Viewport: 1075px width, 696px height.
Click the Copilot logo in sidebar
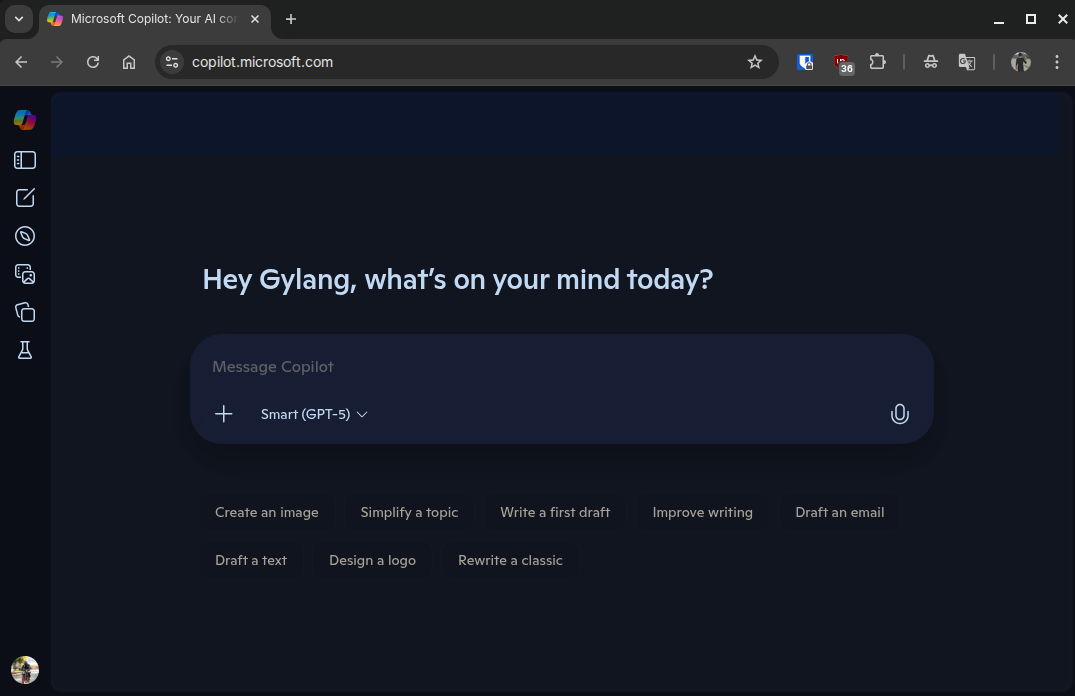coord(25,120)
